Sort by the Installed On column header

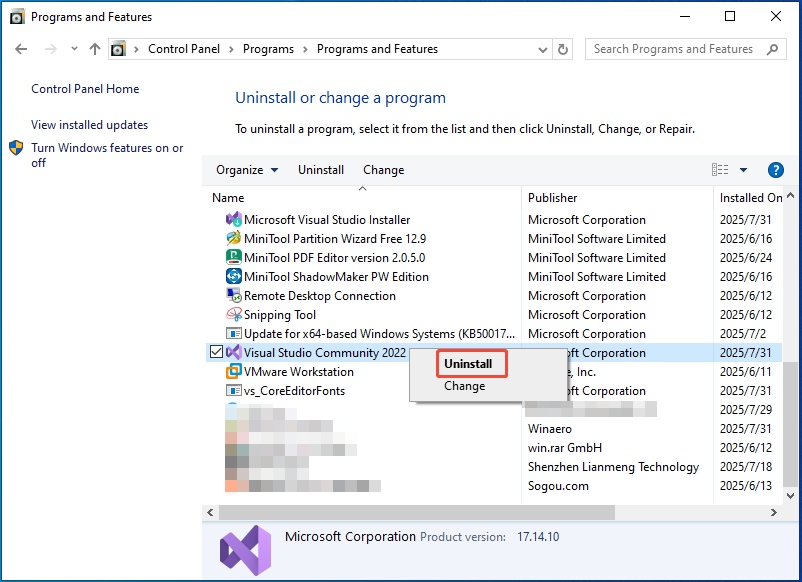(750, 197)
